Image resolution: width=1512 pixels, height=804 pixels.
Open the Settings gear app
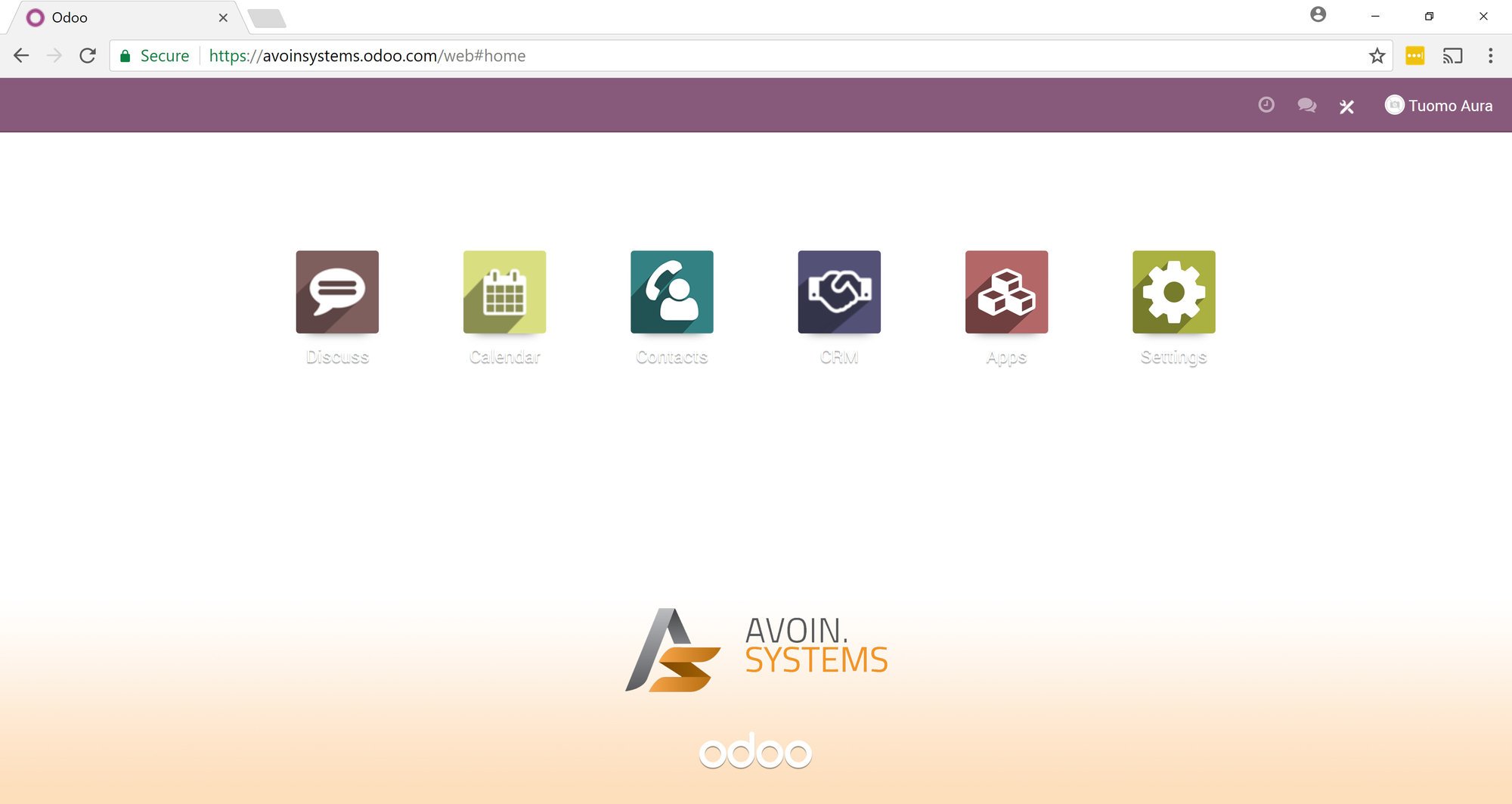coord(1173,292)
